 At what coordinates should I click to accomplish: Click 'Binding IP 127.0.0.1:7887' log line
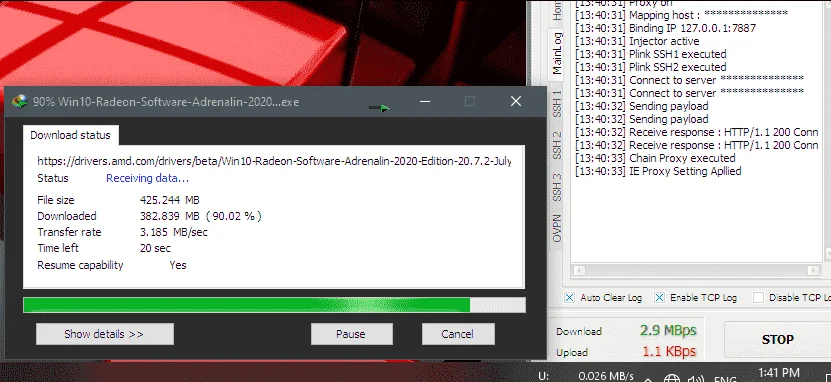point(666,28)
